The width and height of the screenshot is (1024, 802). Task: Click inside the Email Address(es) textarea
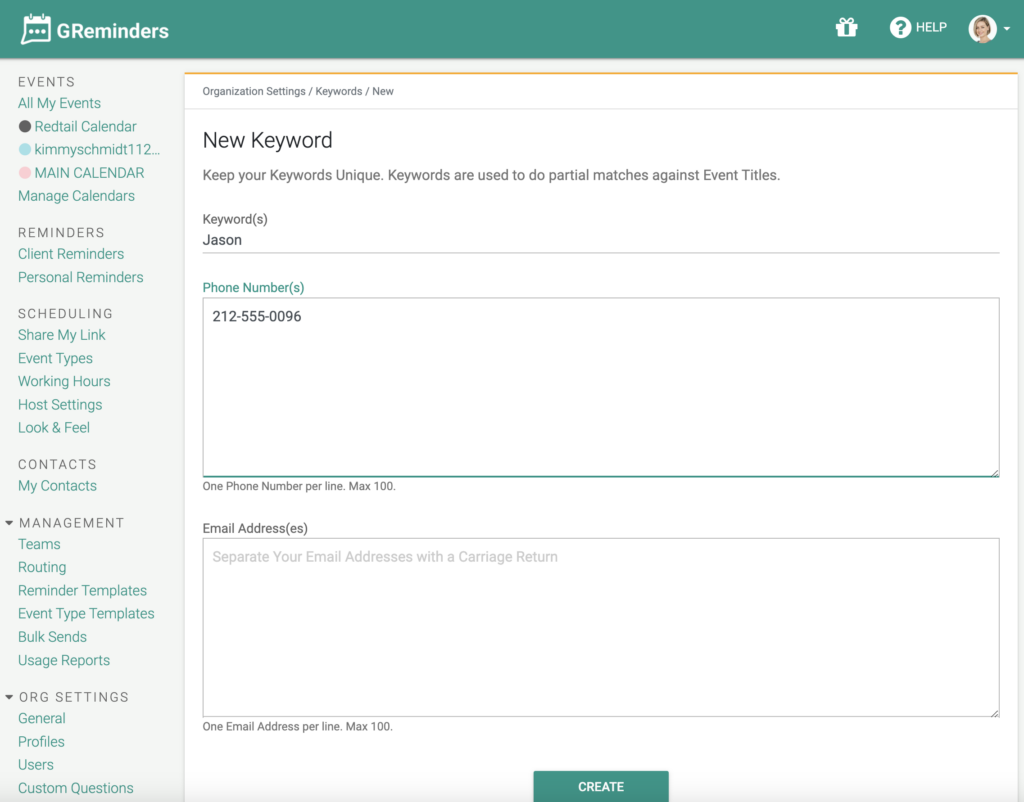[x=601, y=628]
